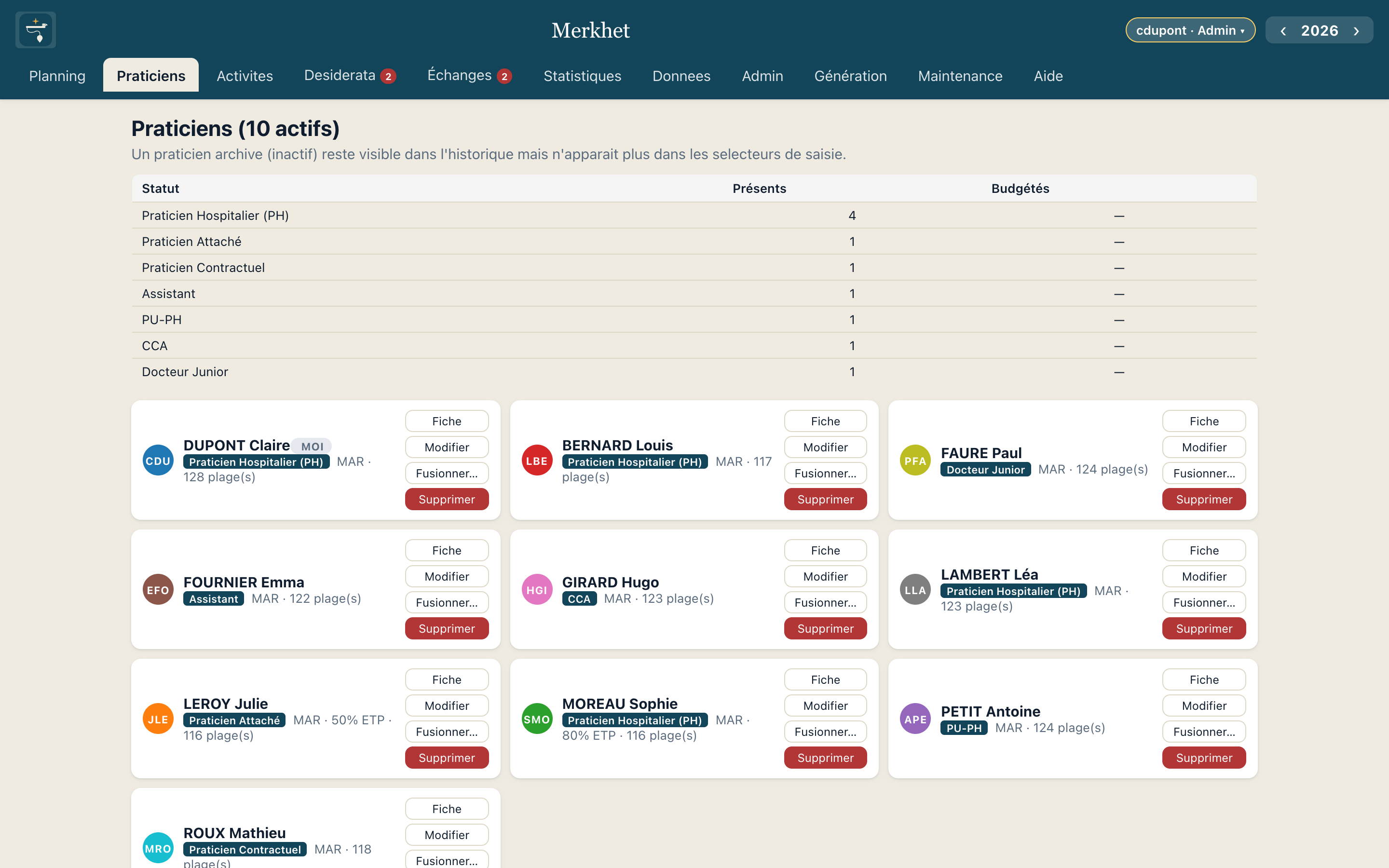The width and height of the screenshot is (1389, 868).
Task: Switch to the Planning tab
Action: click(57, 76)
